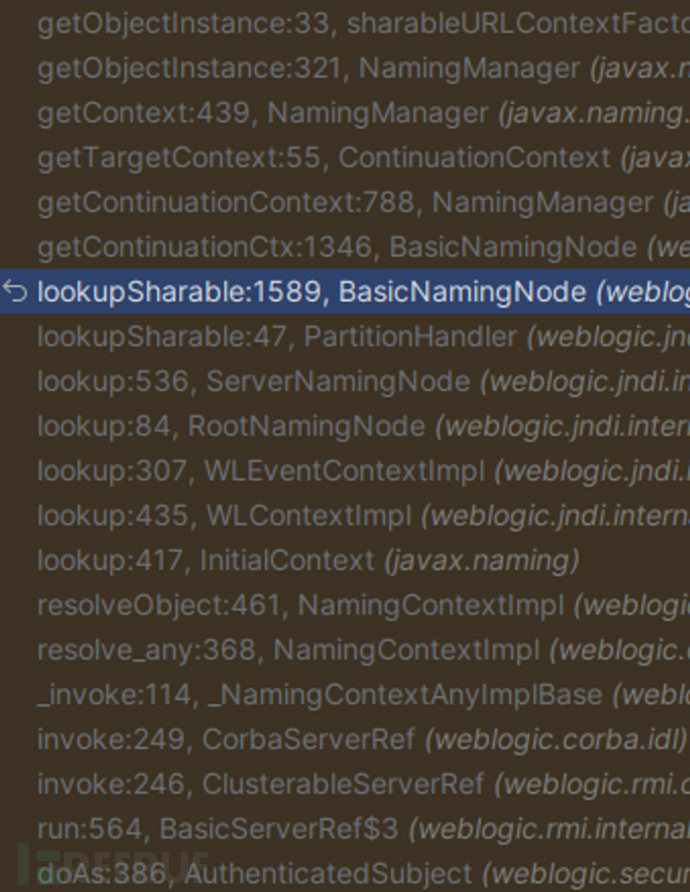Select stack frame getObjectInstance:33
This screenshot has height=892, width=690.
tap(345, 23)
